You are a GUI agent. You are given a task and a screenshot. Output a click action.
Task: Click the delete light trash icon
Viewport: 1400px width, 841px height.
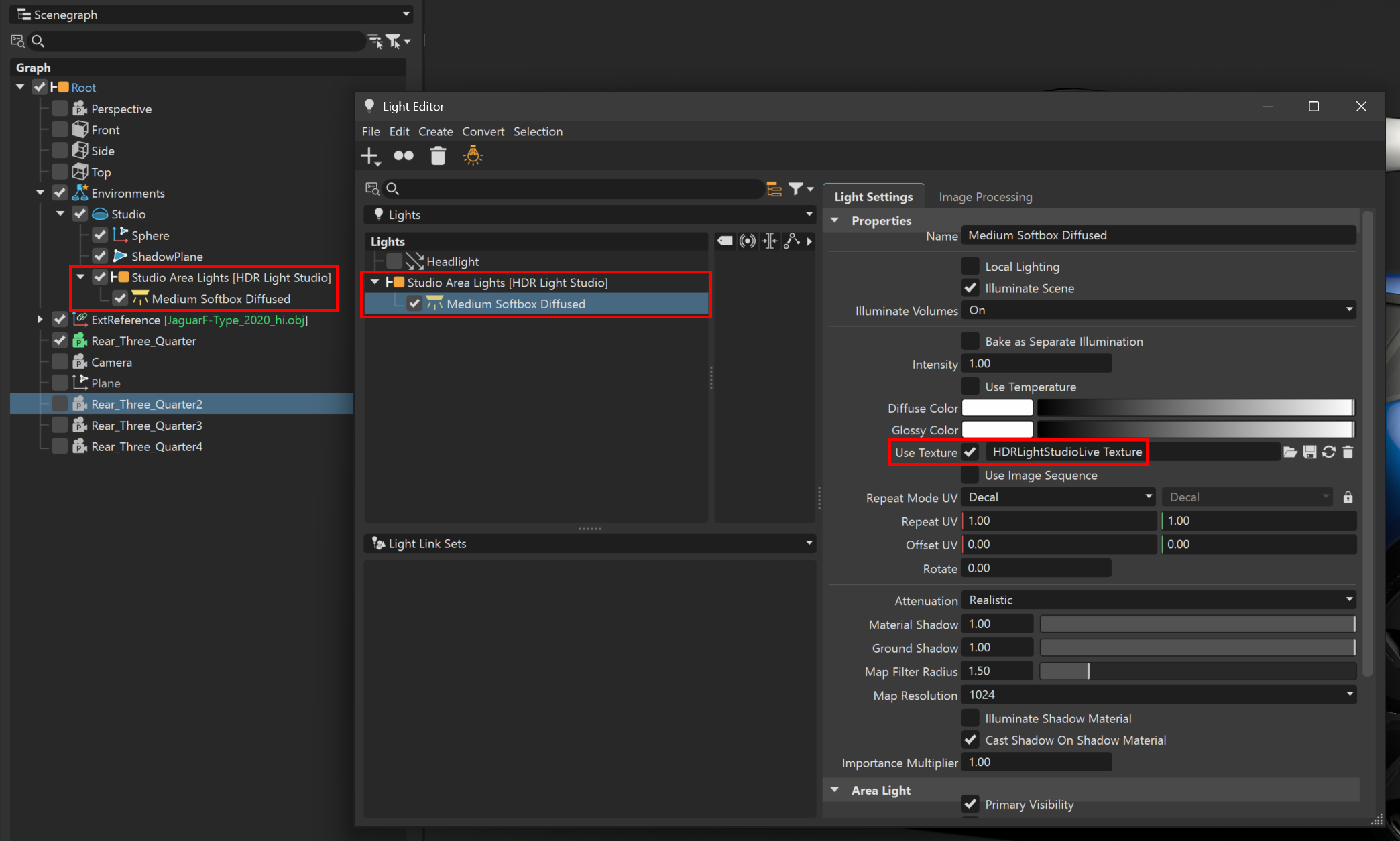point(439,155)
